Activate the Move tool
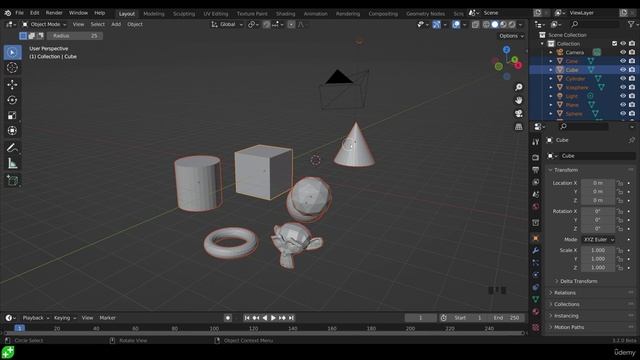The image size is (640, 360). (x=12, y=84)
